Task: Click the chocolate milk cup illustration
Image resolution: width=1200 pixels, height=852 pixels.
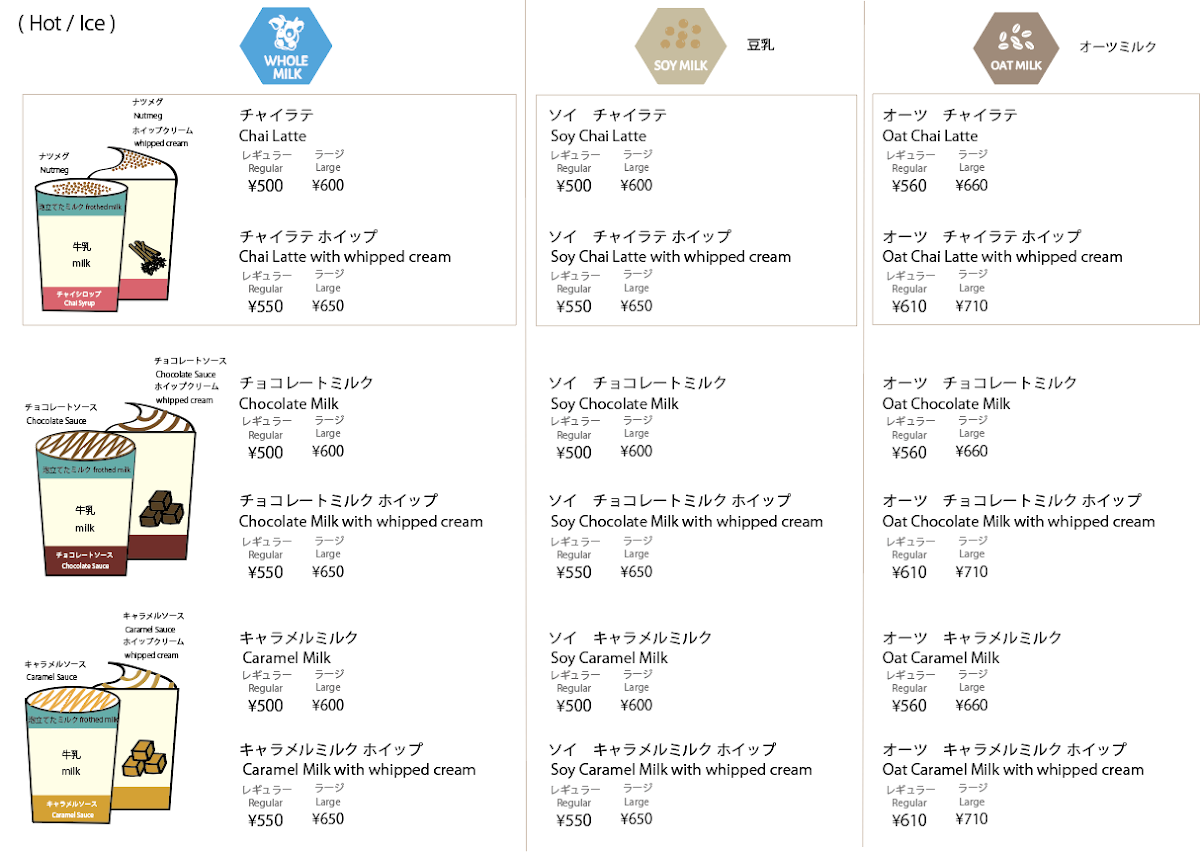Action: tap(85, 500)
